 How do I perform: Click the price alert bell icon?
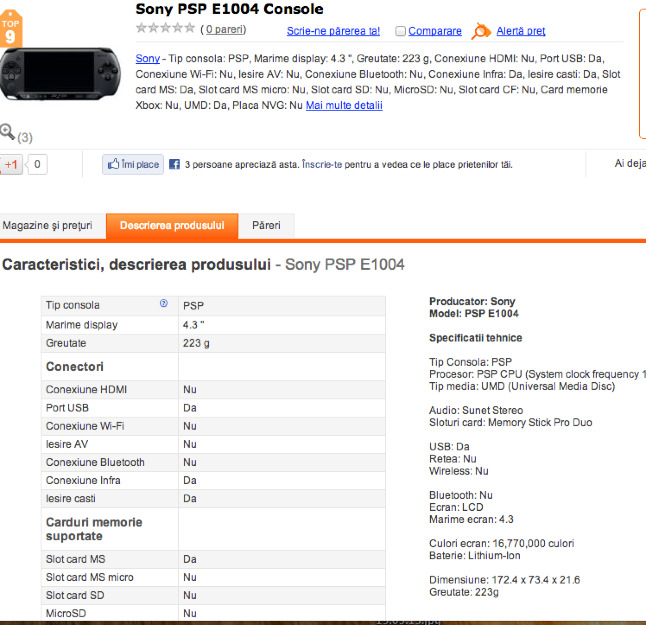point(481,31)
